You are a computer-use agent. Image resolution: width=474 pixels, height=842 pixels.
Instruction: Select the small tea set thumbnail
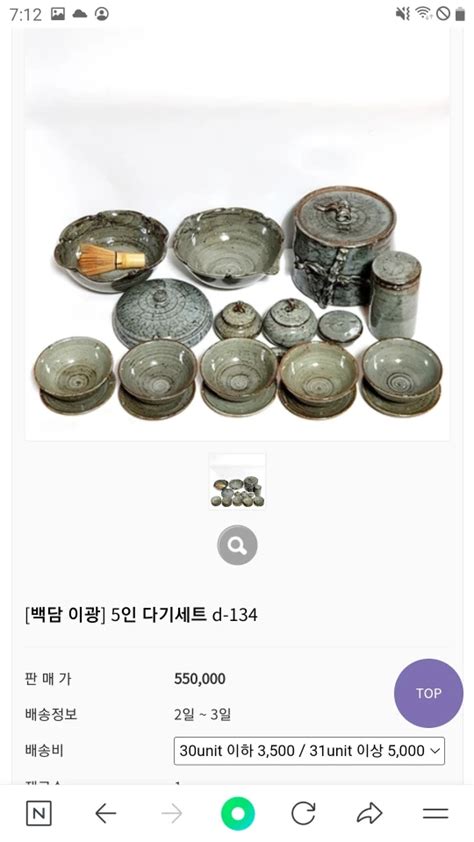click(237, 481)
